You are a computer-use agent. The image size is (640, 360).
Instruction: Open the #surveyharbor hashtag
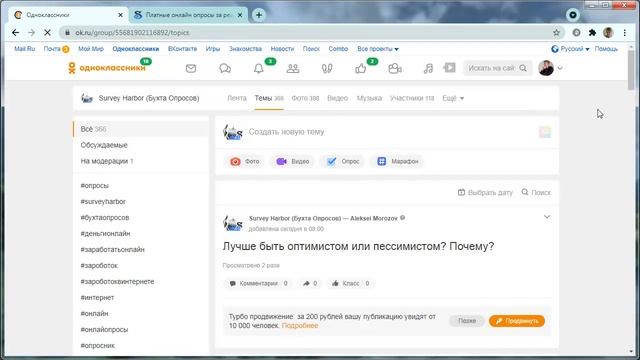[103, 202]
